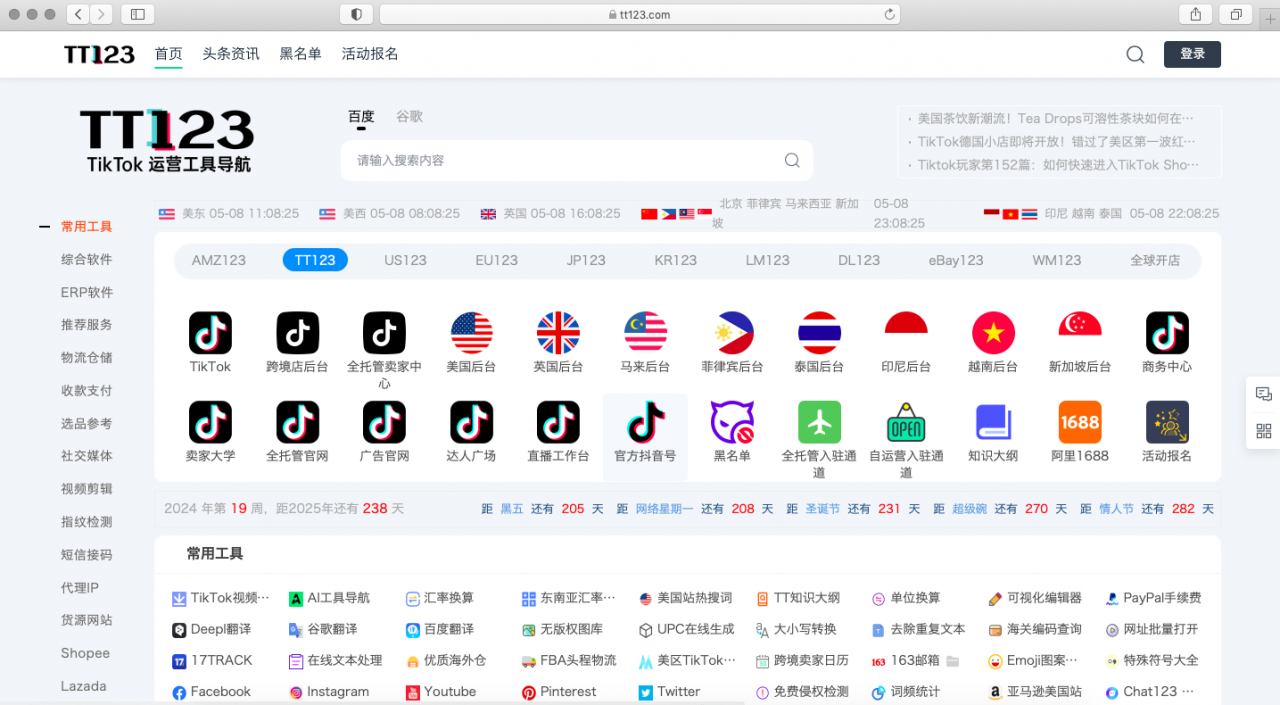Select 百度 as the search engine

click(x=361, y=116)
